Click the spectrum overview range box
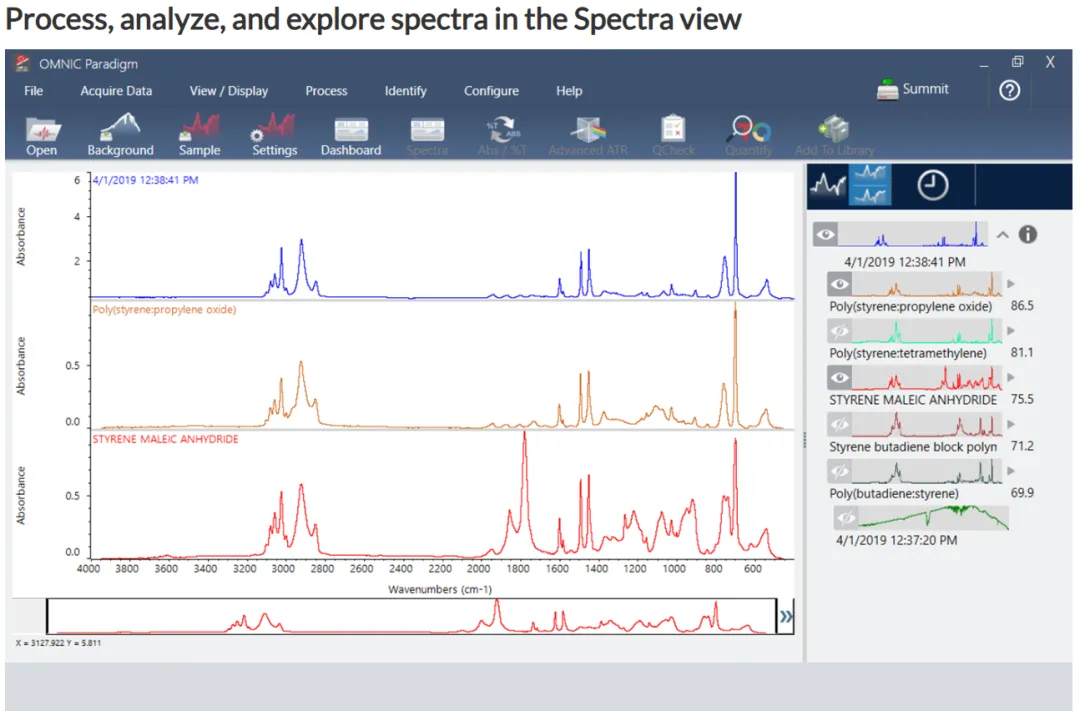This screenshot has width=1080, height=711. [x=411, y=617]
